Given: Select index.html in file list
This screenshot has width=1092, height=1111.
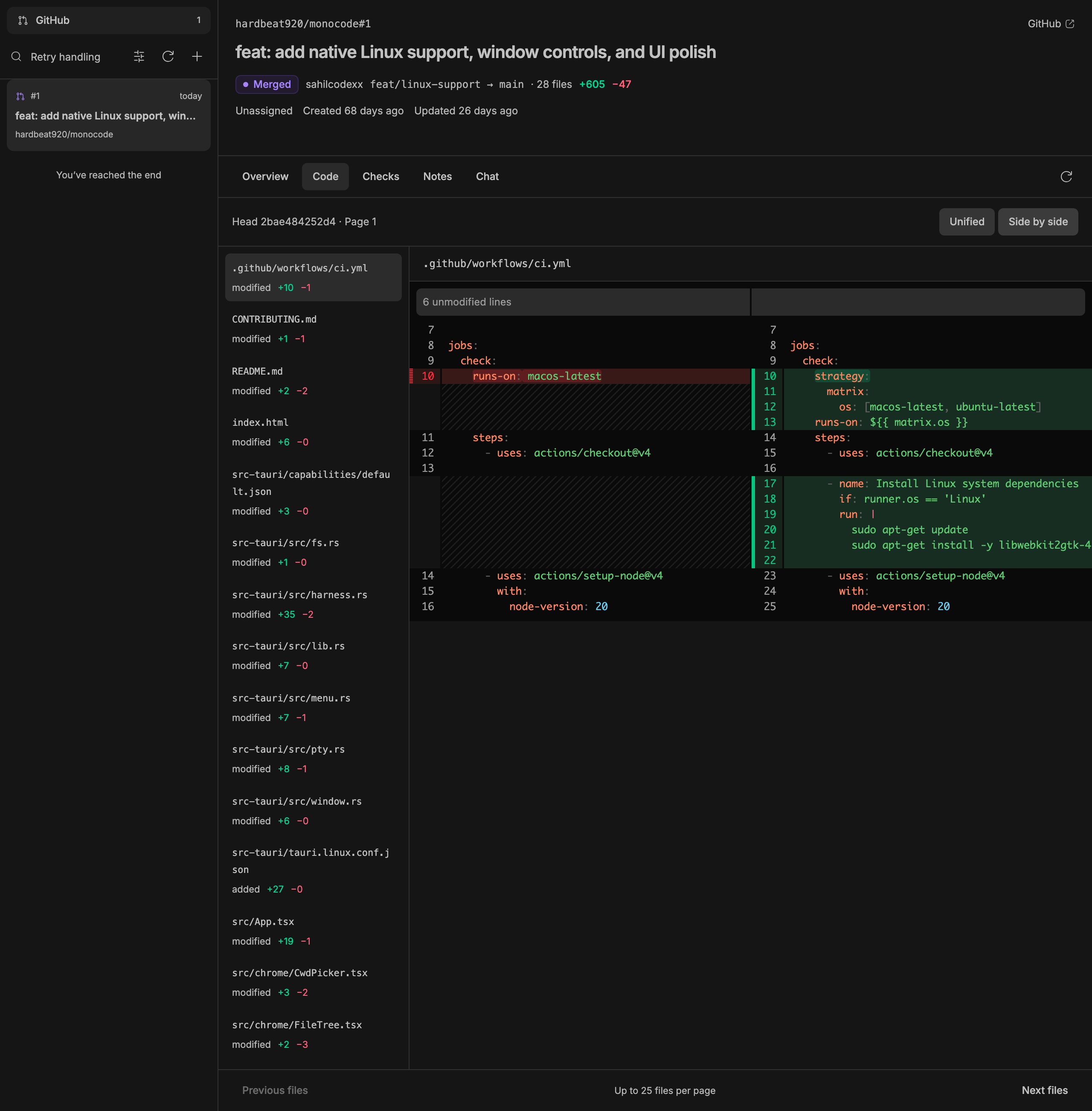Looking at the screenshot, I should (x=313, y=432).
